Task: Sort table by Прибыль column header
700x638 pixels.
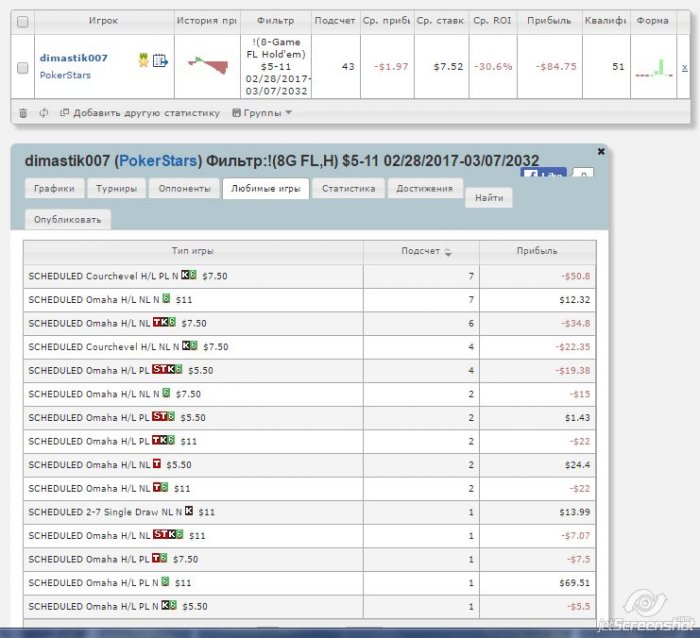Action: tap(537, 251)
